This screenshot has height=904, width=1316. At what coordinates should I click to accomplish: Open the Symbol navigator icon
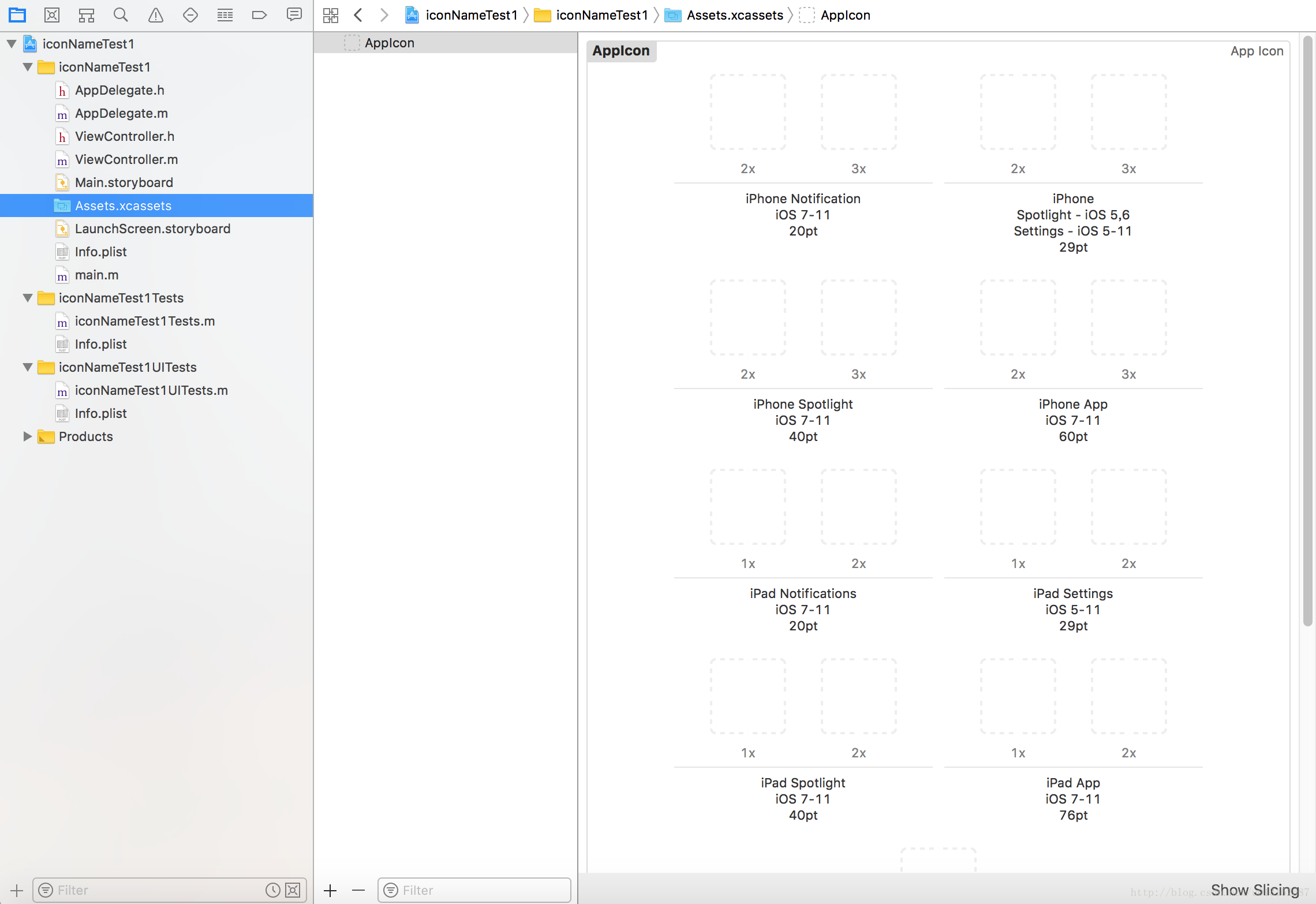pos(87,15)
